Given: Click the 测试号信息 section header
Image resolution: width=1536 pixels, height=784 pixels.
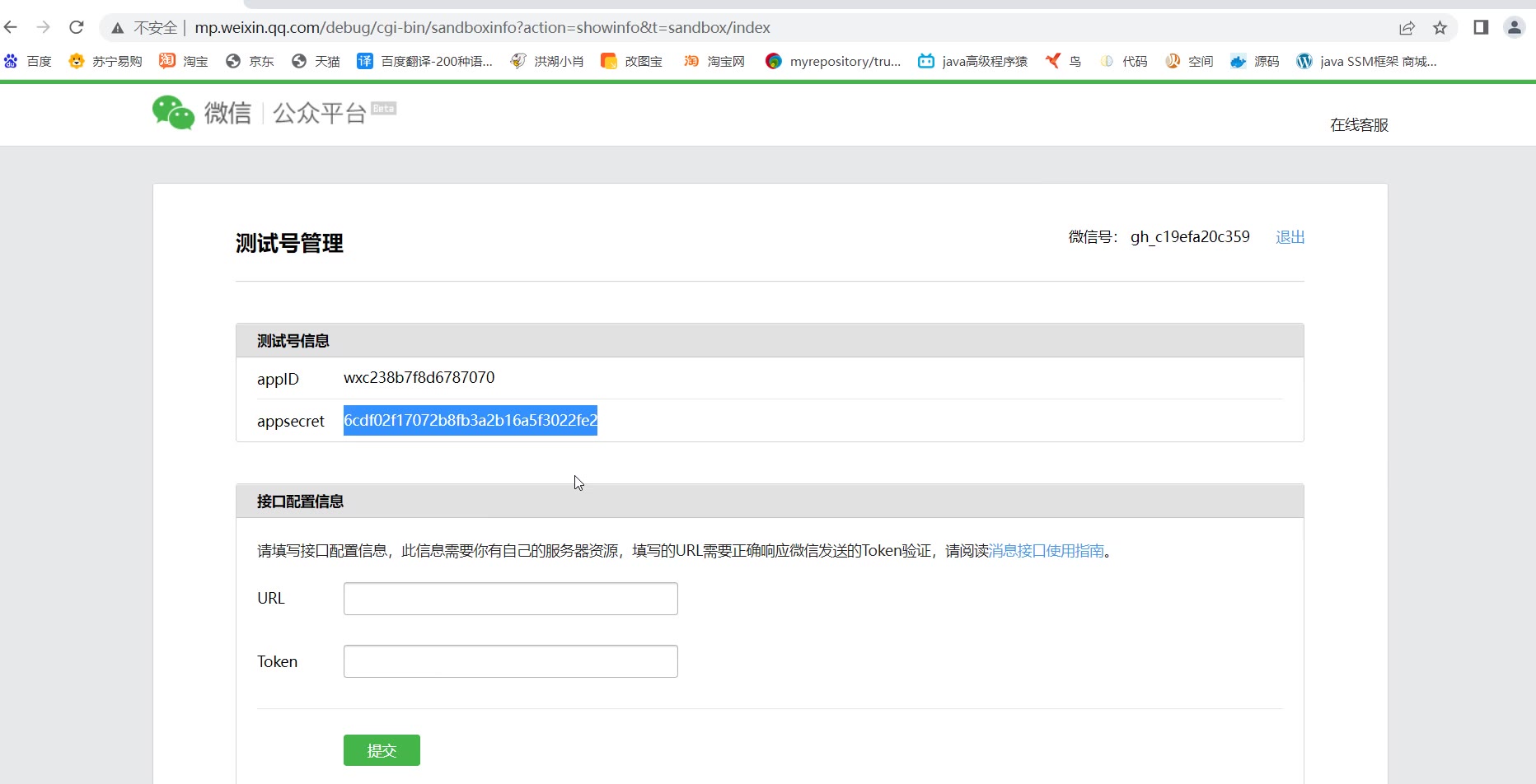Looking at the screenshot, I should tap(293, 341).
